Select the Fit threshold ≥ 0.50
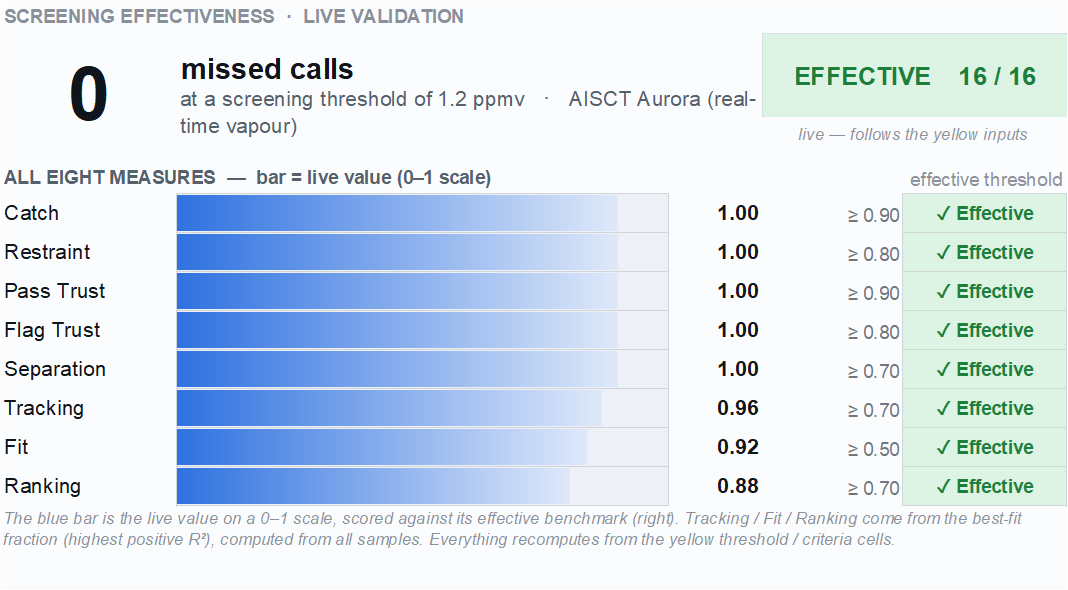The width and height of the screenshot is (1068, 590). 873,449
